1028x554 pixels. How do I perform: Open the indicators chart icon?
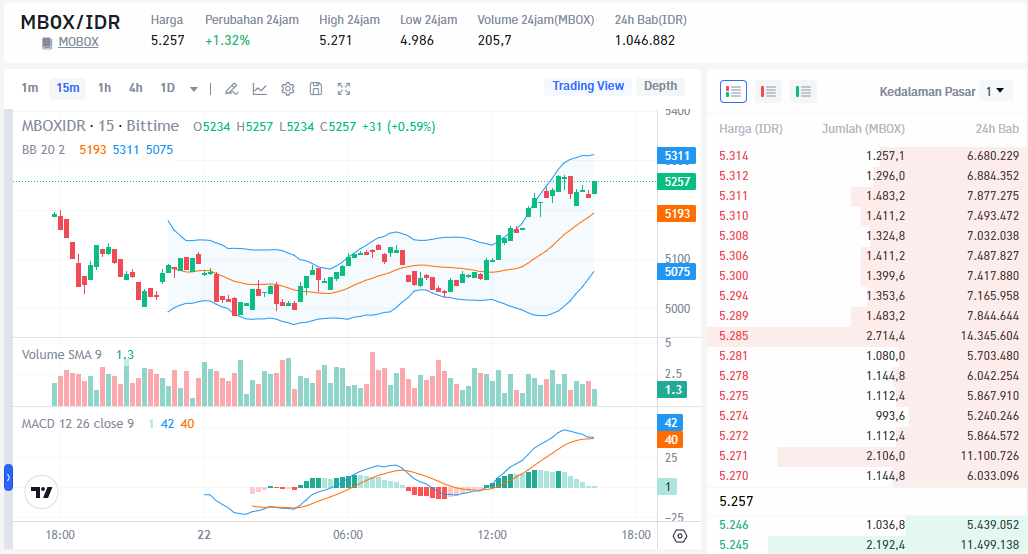(x=260, y=89)
